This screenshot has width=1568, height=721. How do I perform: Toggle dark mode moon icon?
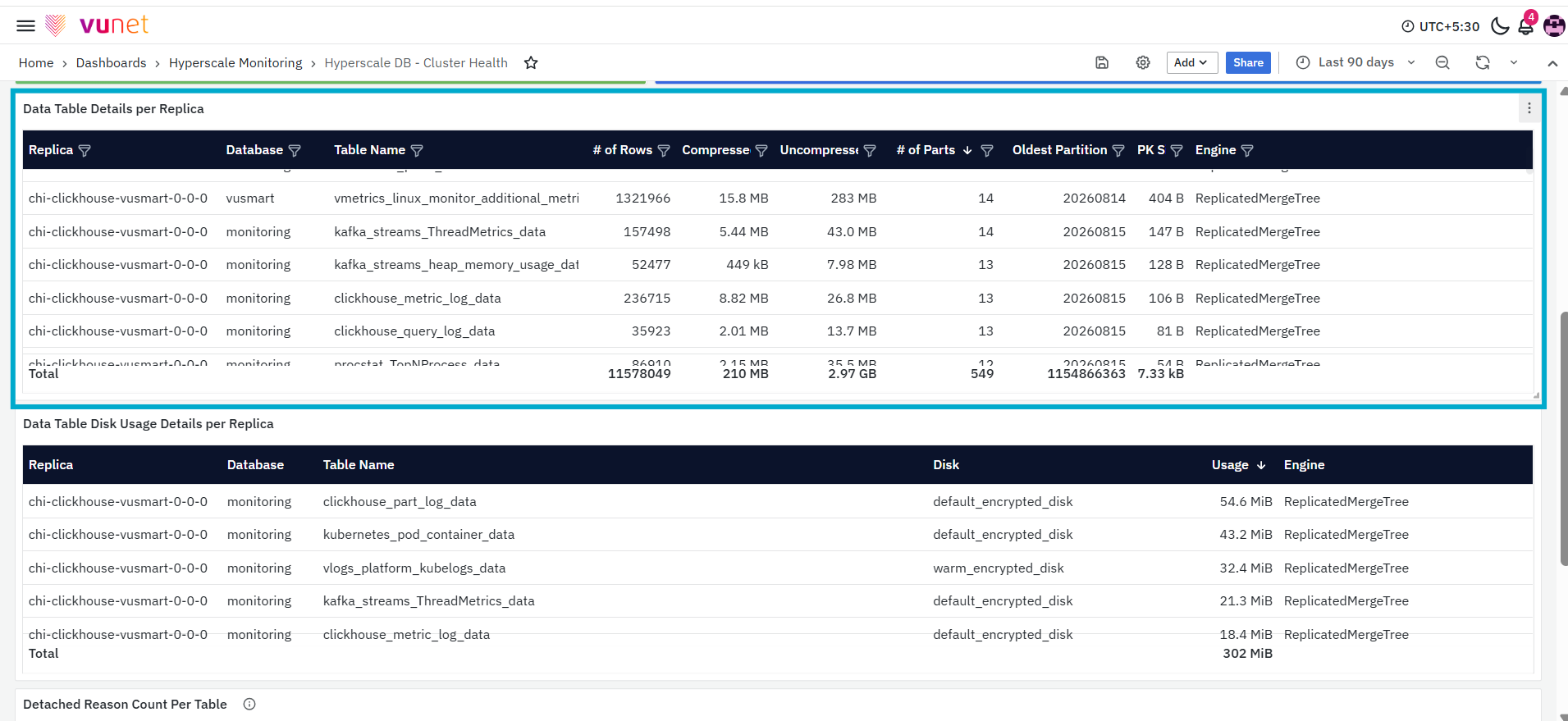point(1500,26)
